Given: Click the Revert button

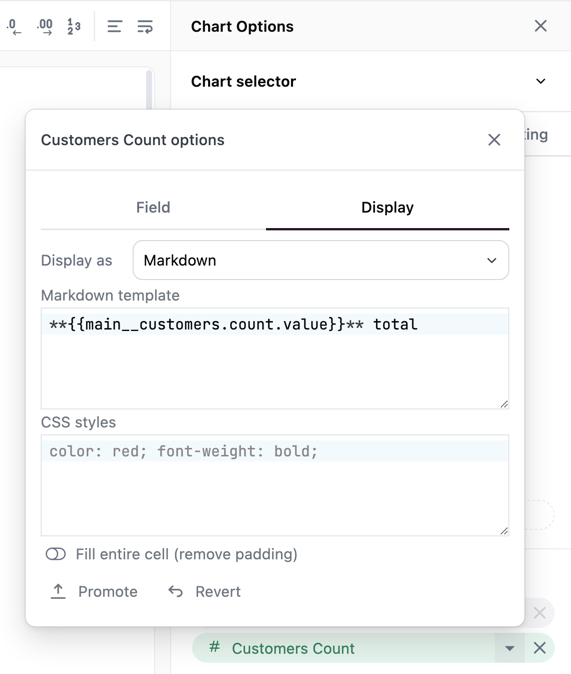Looking at the screenshot, I should tap(204, 591).
